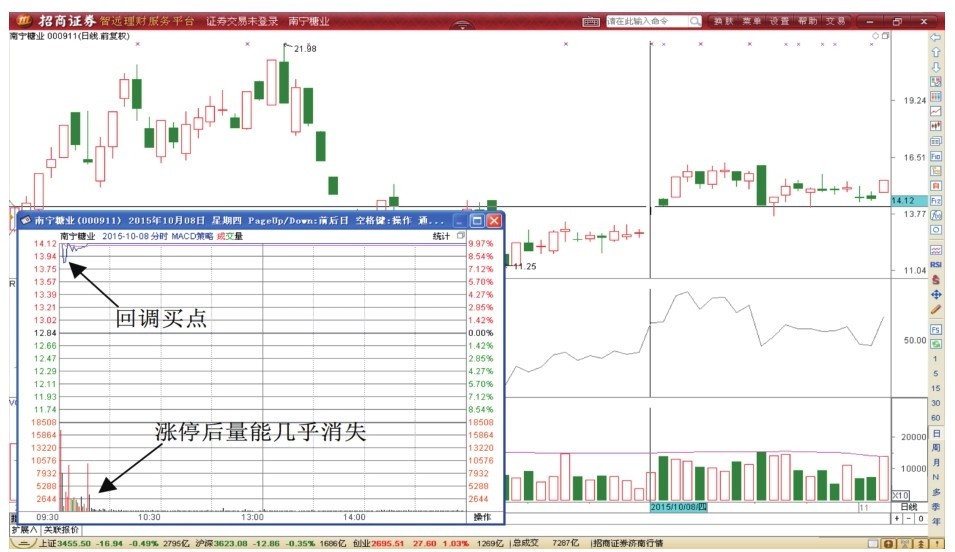
Task: Select the 多 multi-period option
Action: point(936,492)
